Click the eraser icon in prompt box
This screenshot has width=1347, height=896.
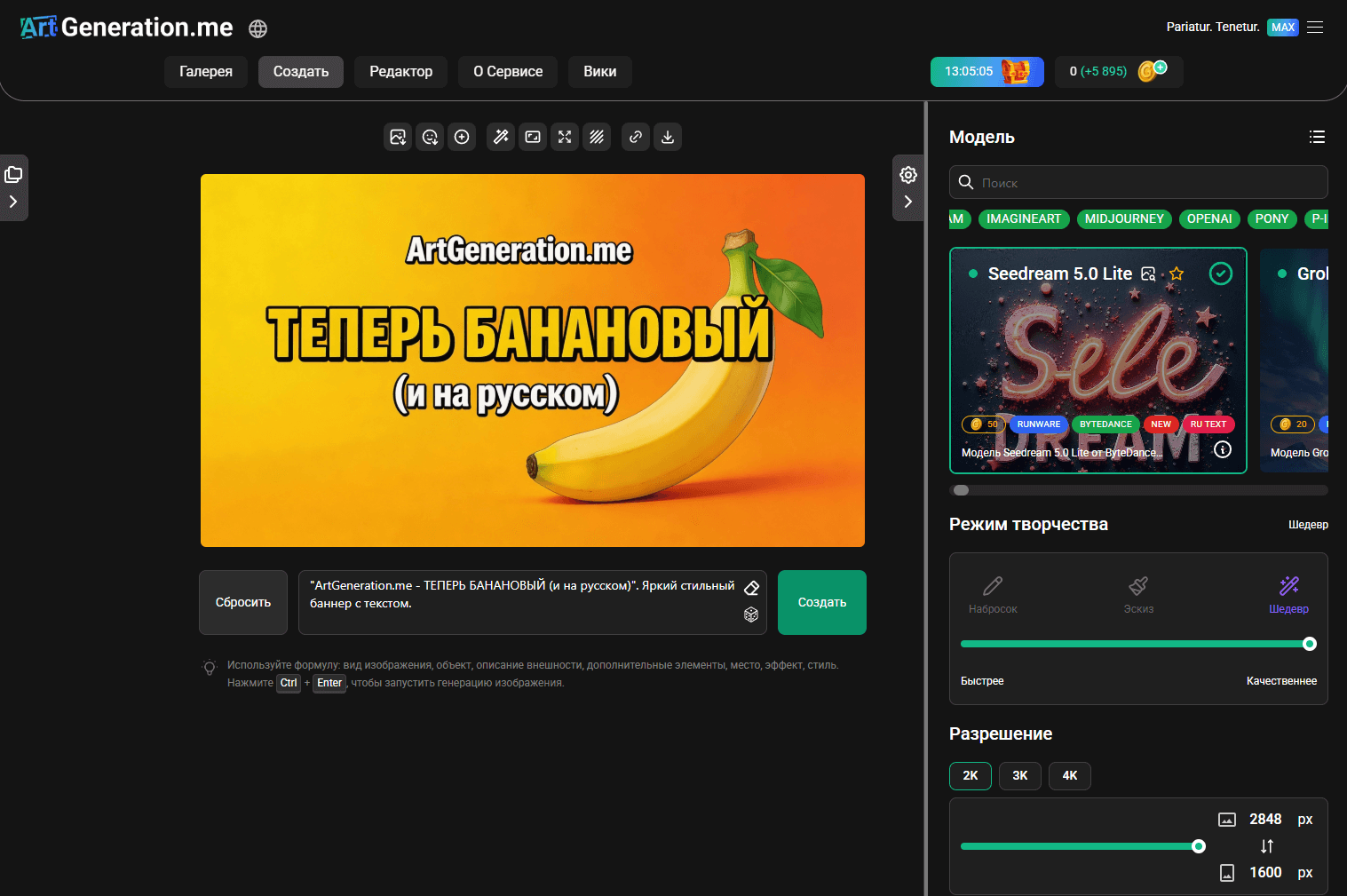[751, 588]
